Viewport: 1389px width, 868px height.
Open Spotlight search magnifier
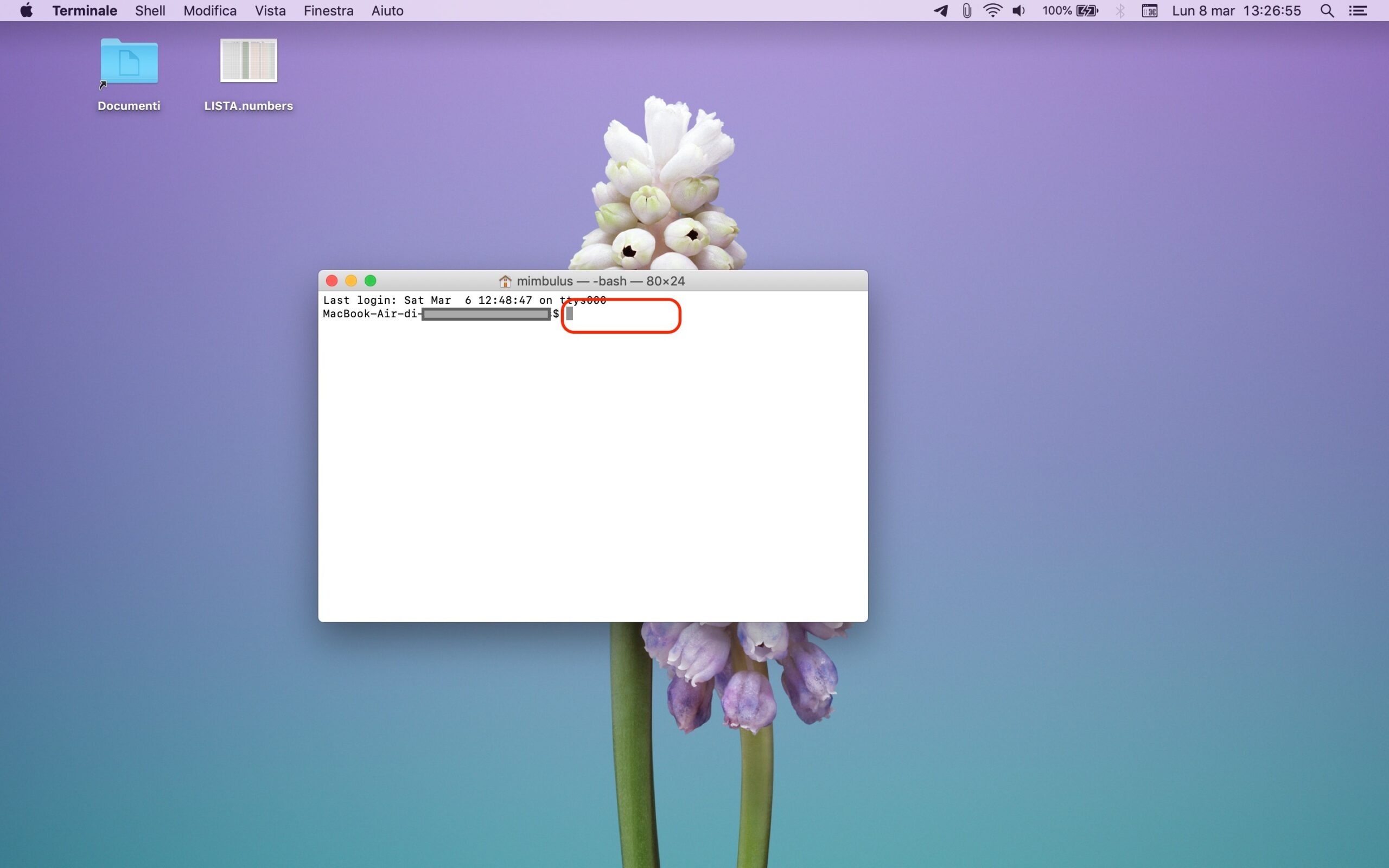pyautogui.click(x=1327, y=10)
